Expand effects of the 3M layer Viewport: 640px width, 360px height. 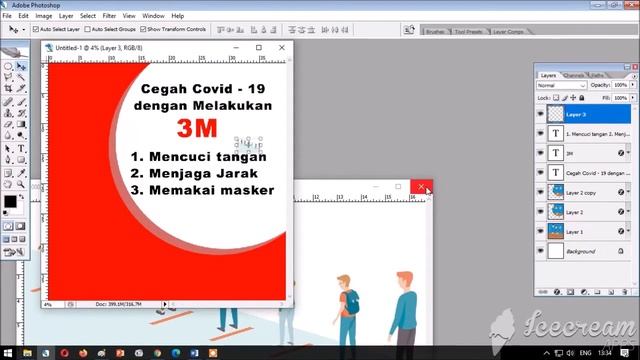tap(628, 153)
